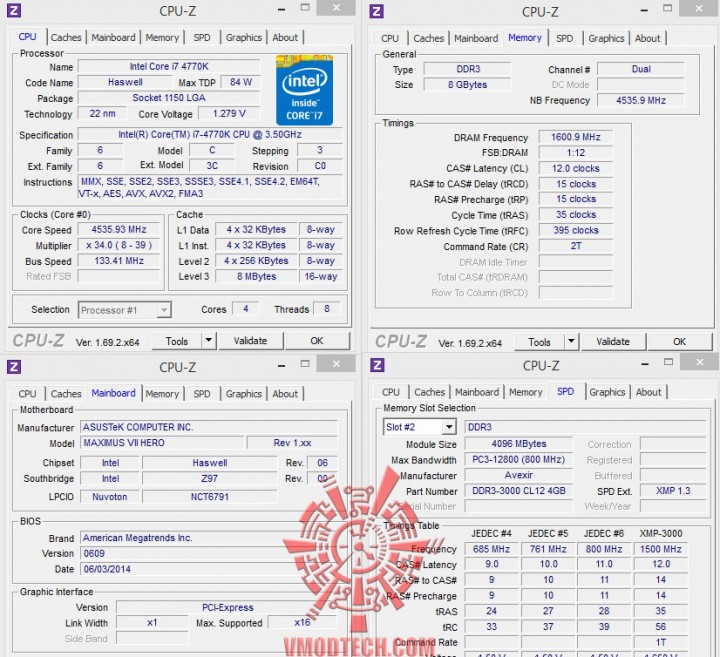Image resolution: width=720 pixels, height=657 pixels.
Task: Click Tools button in CPU window
Action: 177,341
